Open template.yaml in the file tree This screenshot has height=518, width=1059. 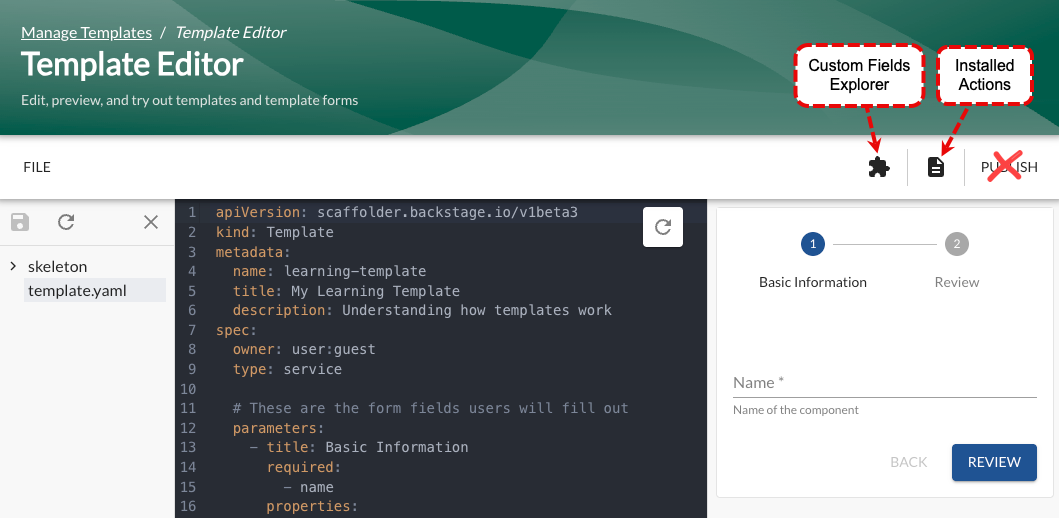tap(83, 290)
